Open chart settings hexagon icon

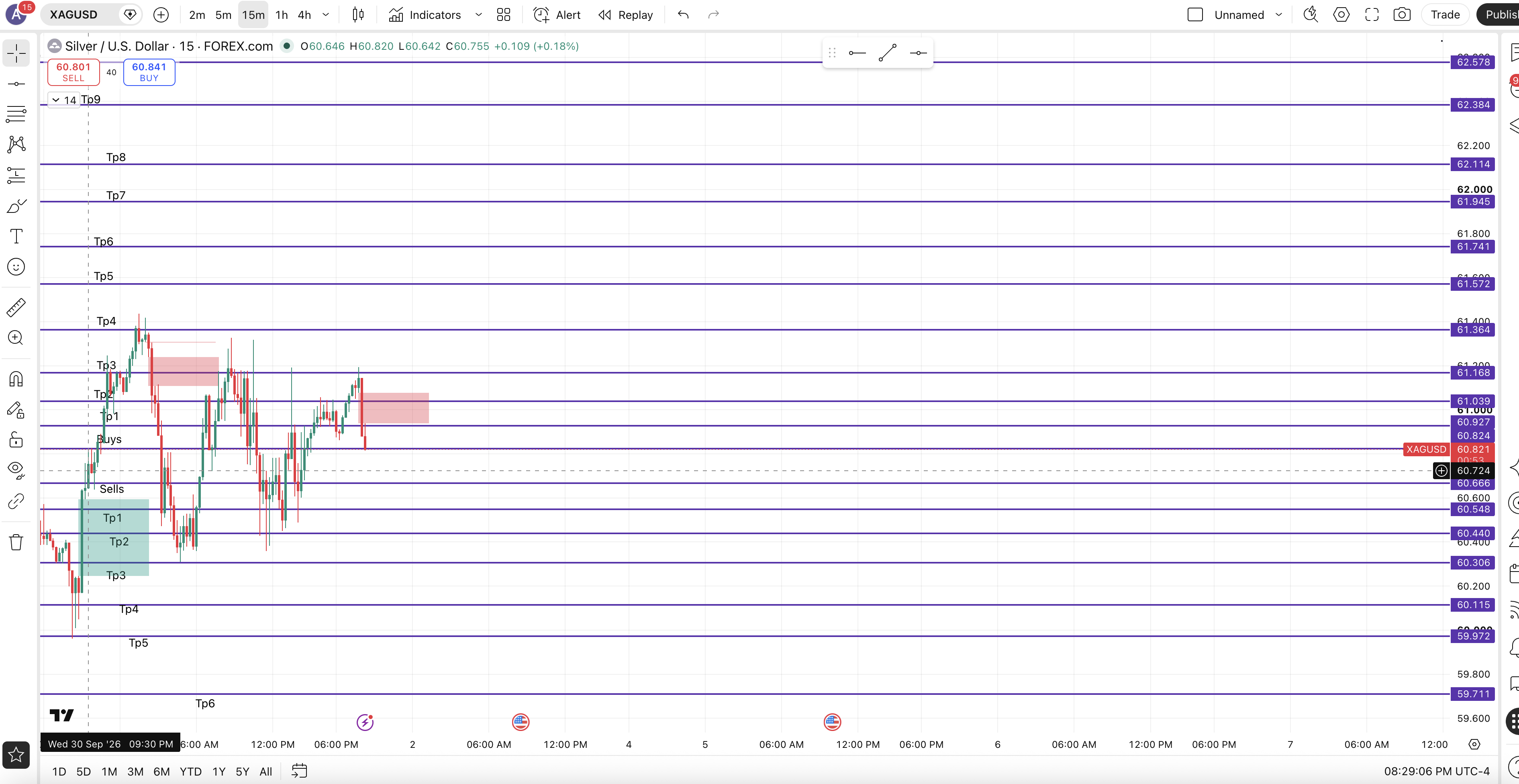(x=1341, y=15)
